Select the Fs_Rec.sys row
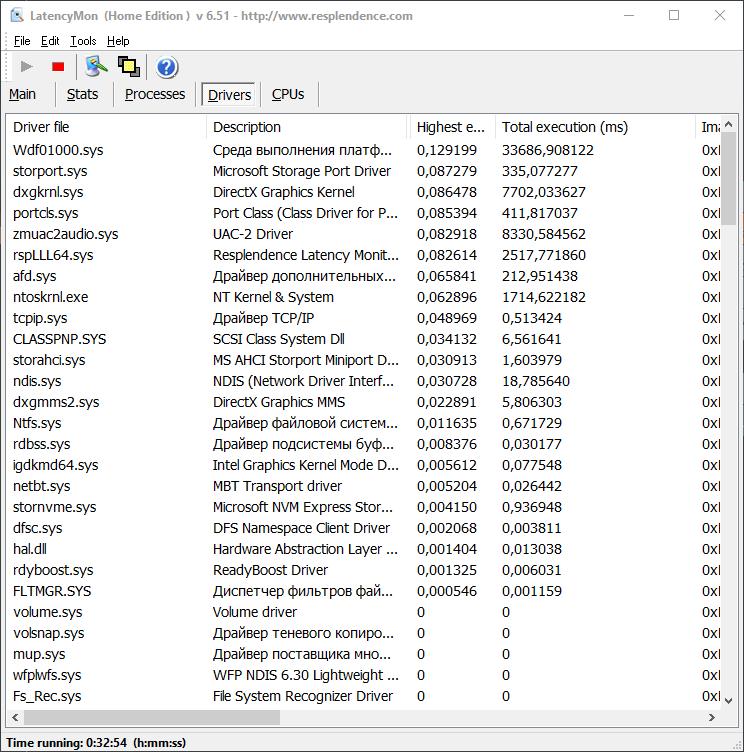Viewport: 744px width, 752px height. (x=363, y=696)
